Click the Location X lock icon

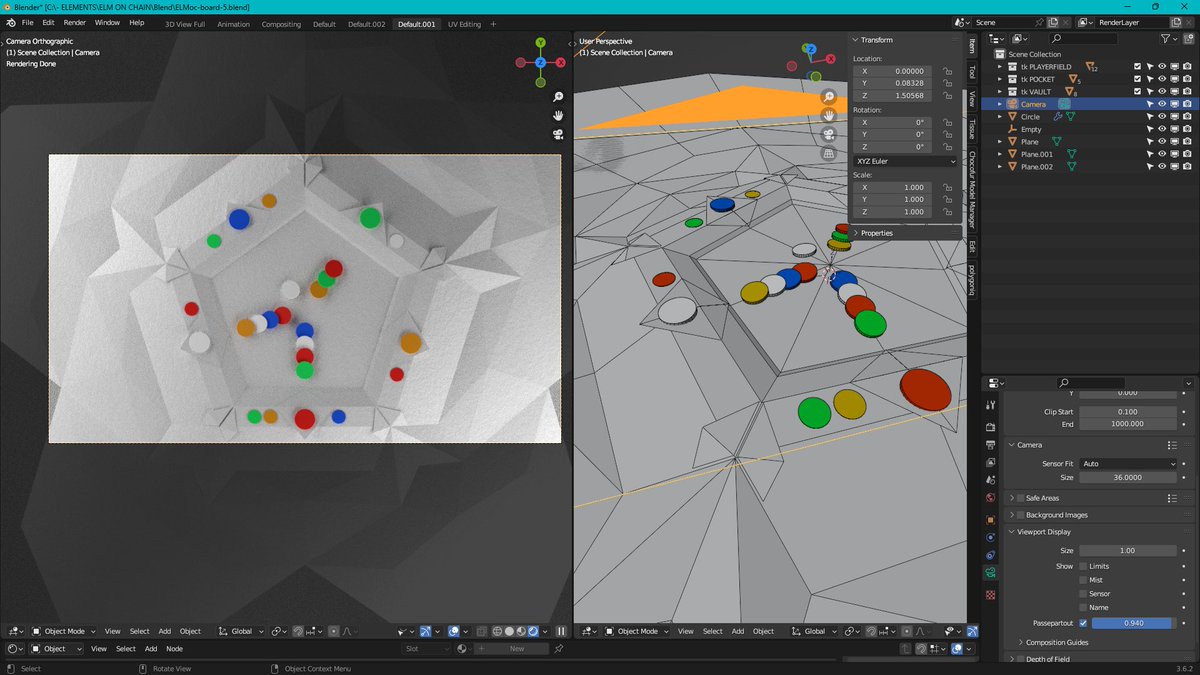[x=947, y=71]
